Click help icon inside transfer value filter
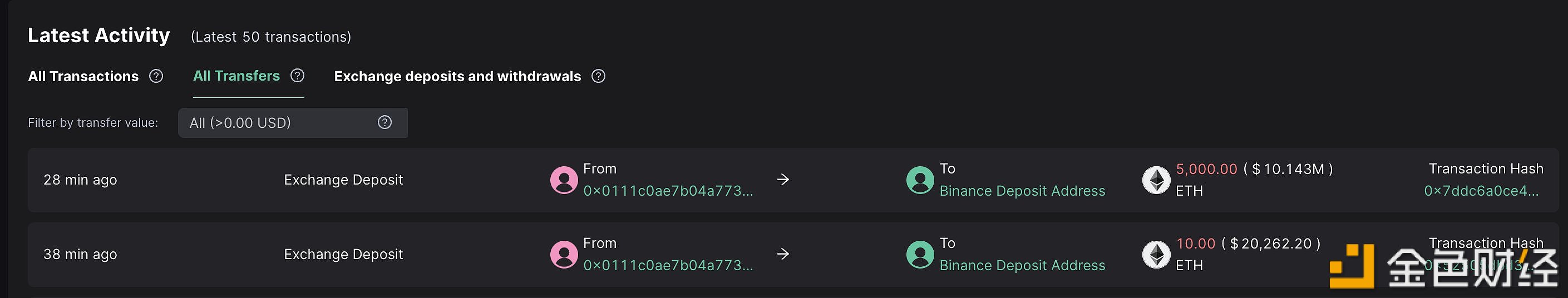This screenshot has width=1568, height=298. coord(384,122)
